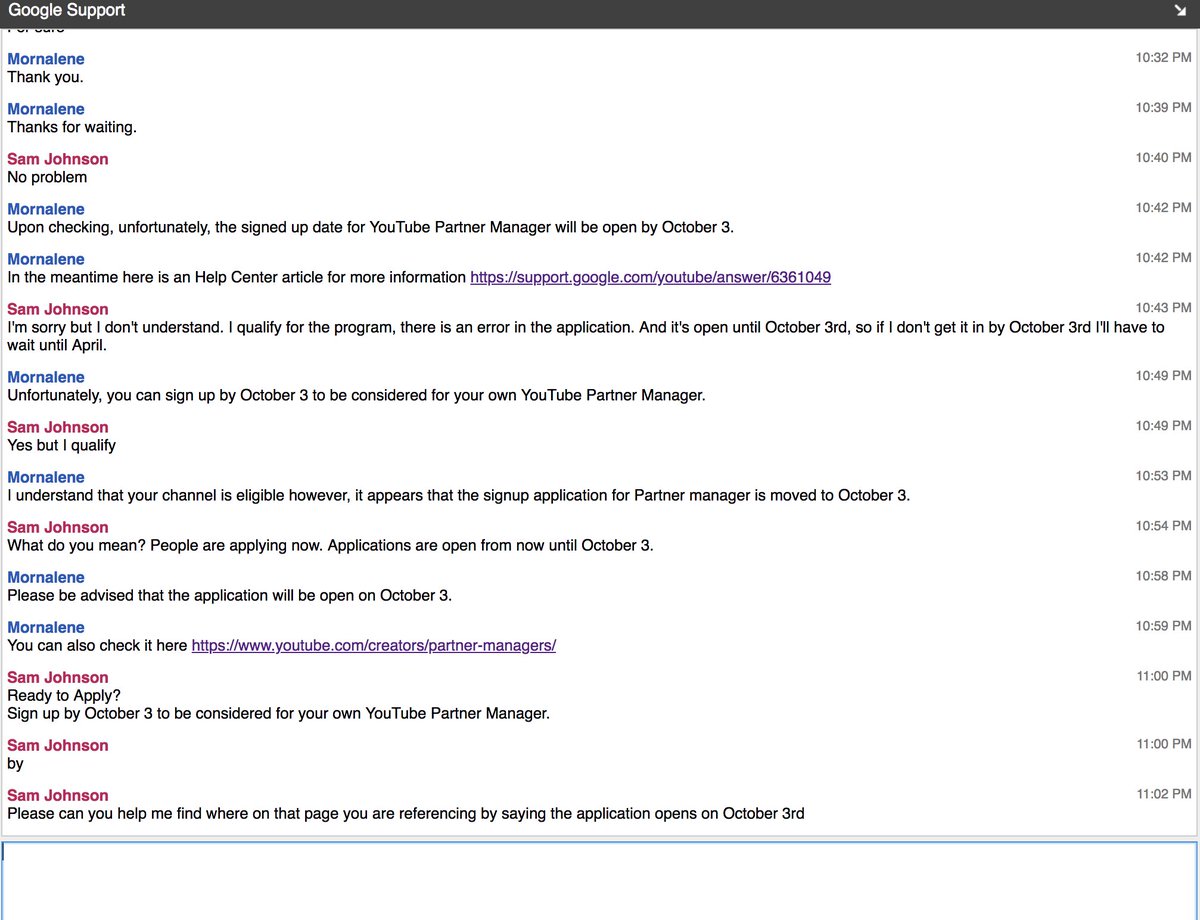Click the one-word message 'by'
The height and width of the screenshot is (920, 1200).
click(x=15, y=763)
